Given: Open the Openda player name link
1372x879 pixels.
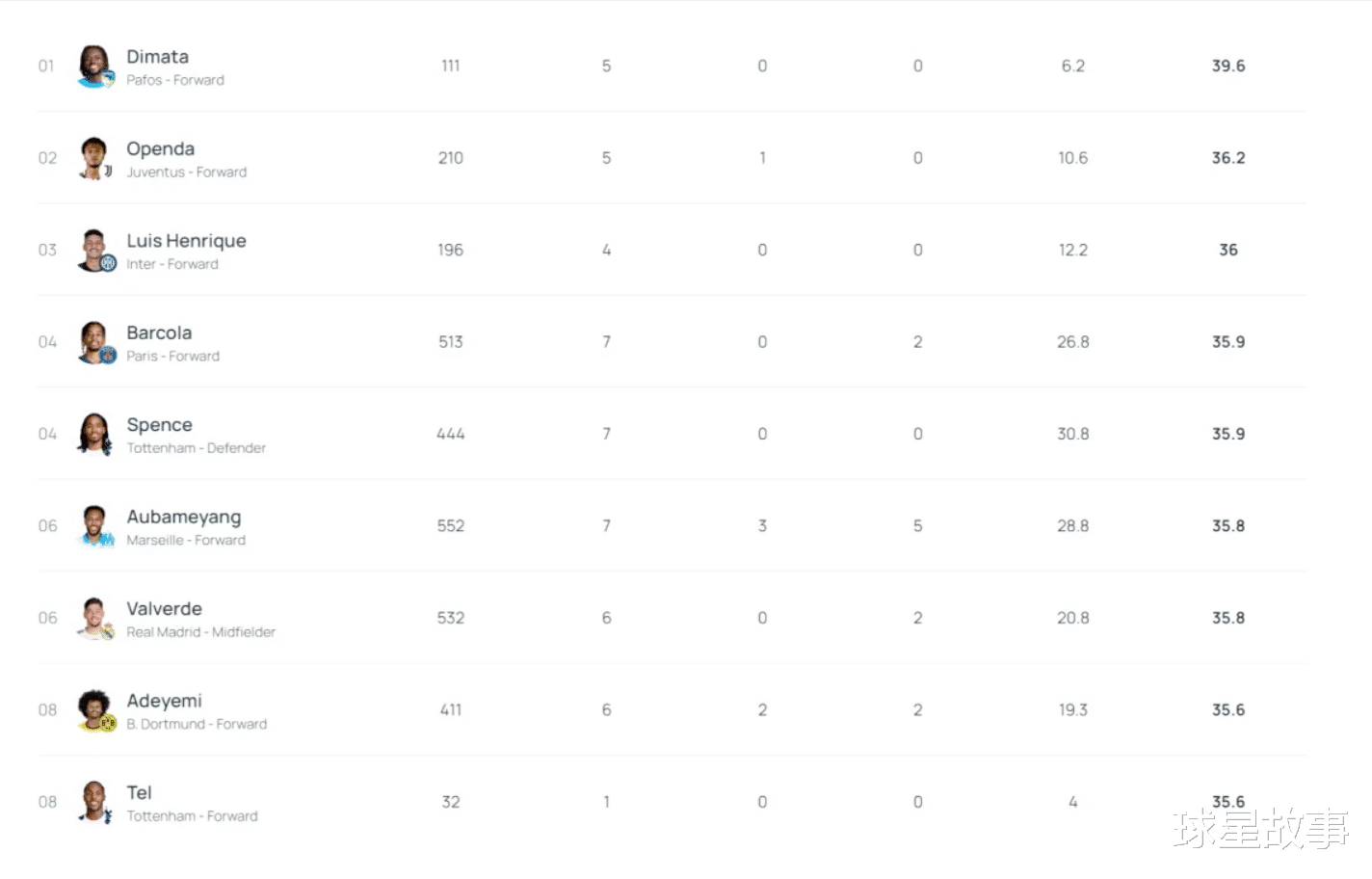Looking at the screenshot, I should click(160, 149).
